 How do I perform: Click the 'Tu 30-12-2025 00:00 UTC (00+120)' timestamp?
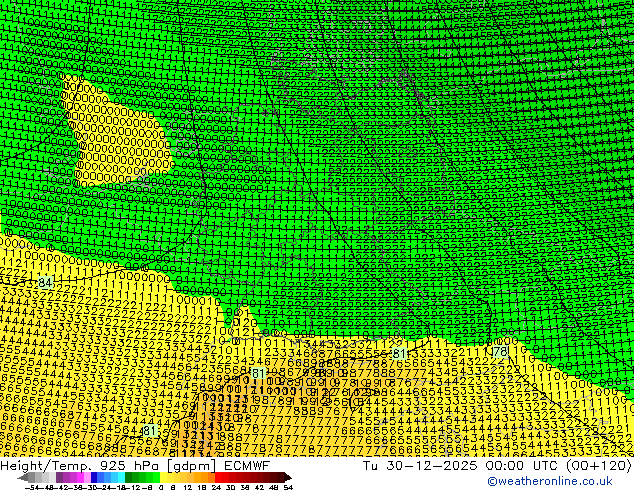click(x=497, y=466)
